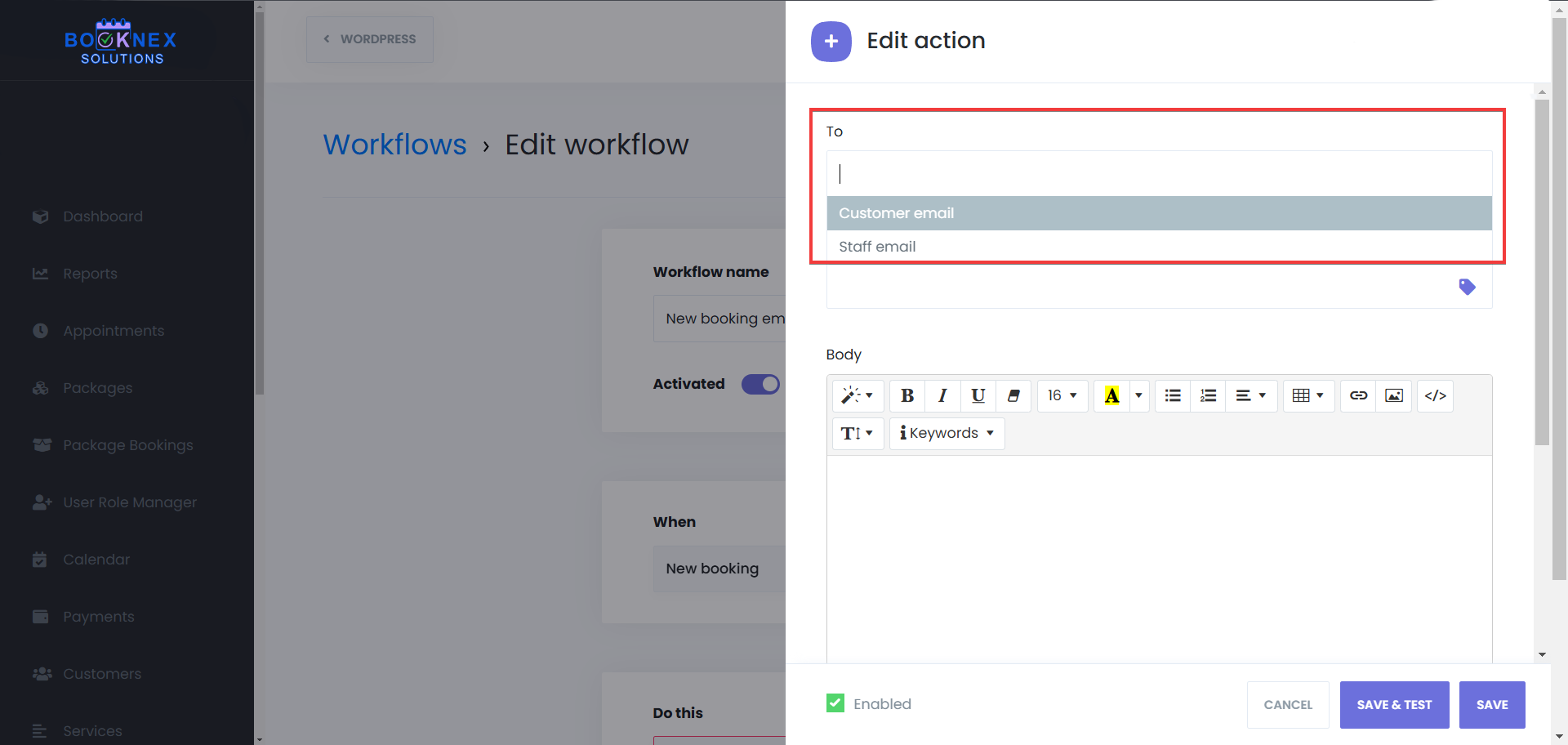Switch to code view in editor
The width and height of the screenshot is (1568, 745).
(1435, 396)
